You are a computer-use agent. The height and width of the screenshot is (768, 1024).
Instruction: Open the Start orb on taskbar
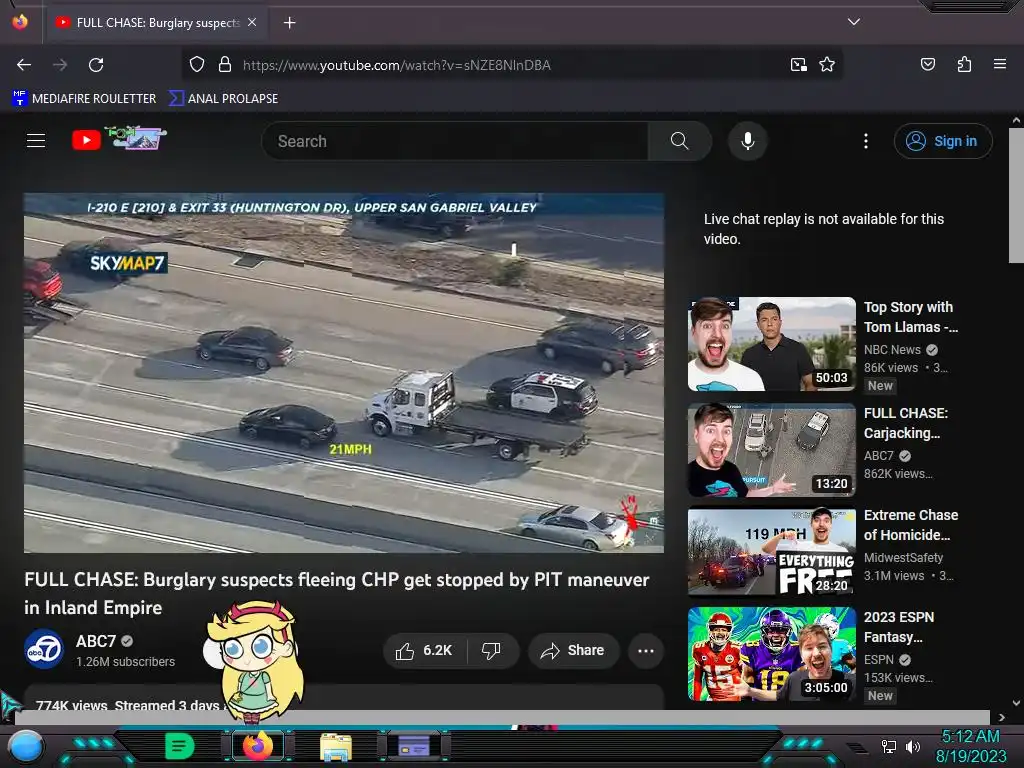click(26, 747)
